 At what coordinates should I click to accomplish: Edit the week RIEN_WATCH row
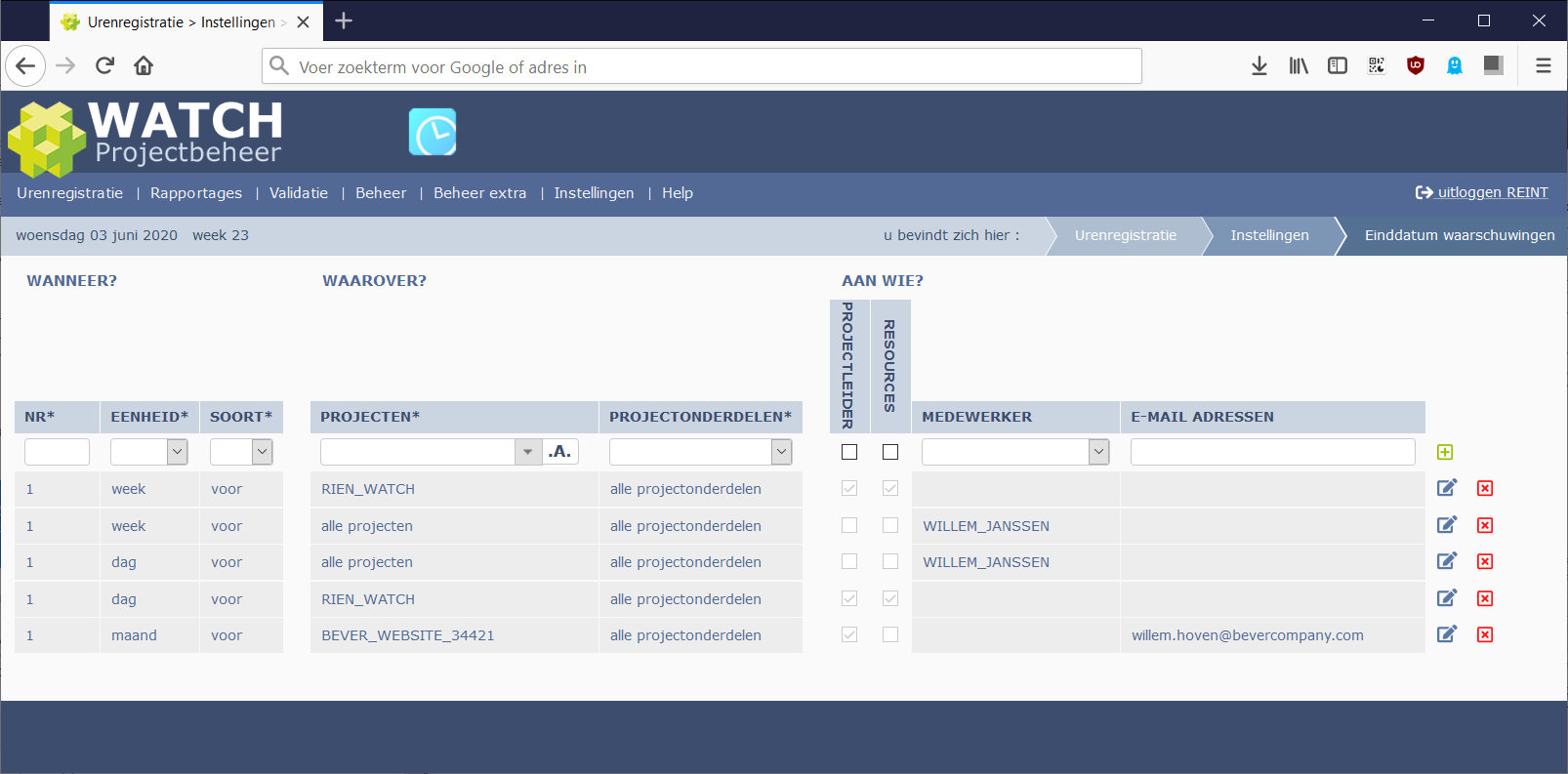[x=1447, y=488]
